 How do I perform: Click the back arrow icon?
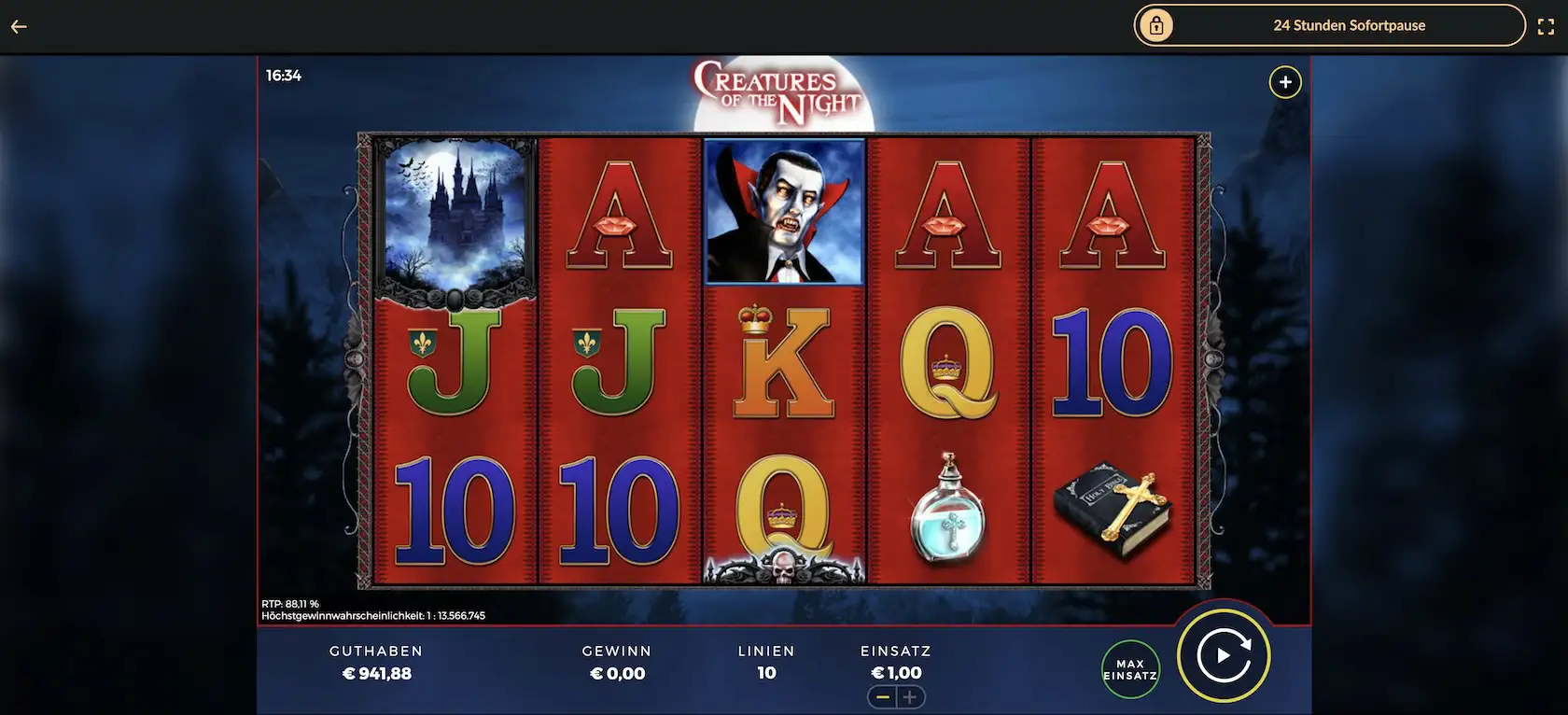(x=19, y=26)
